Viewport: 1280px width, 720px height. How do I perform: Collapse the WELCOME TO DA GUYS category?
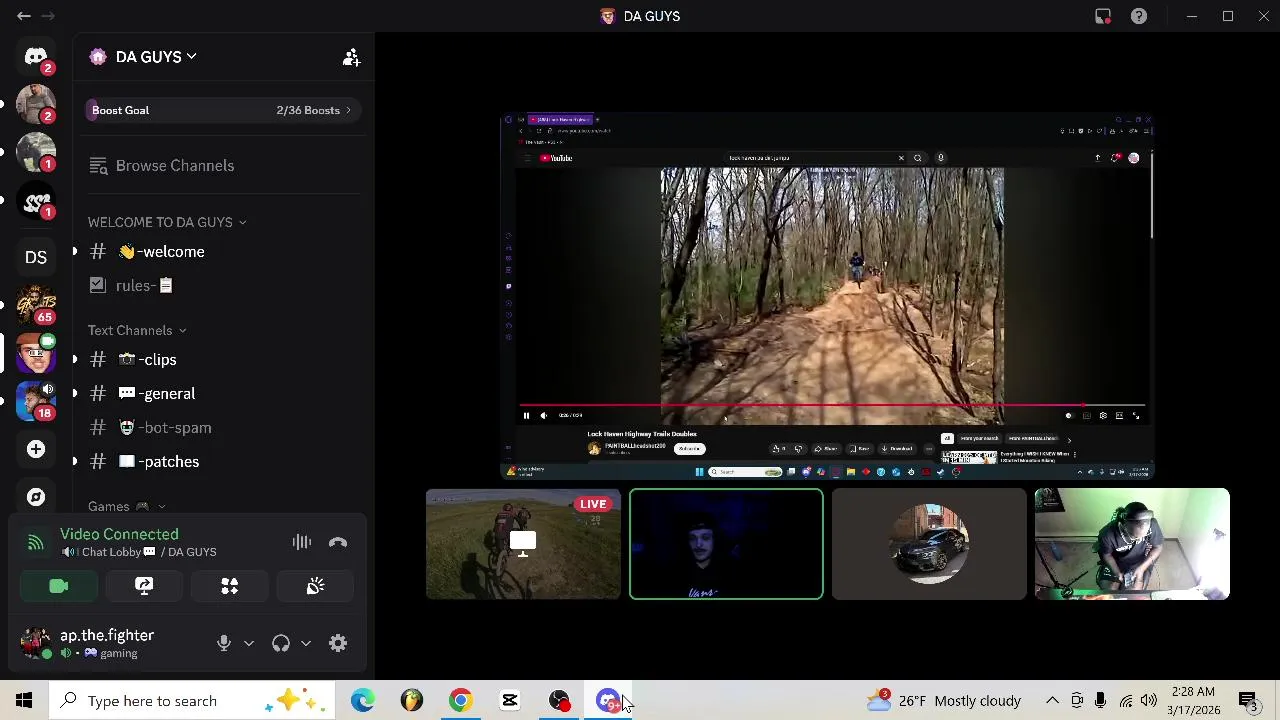click(167, 222)
